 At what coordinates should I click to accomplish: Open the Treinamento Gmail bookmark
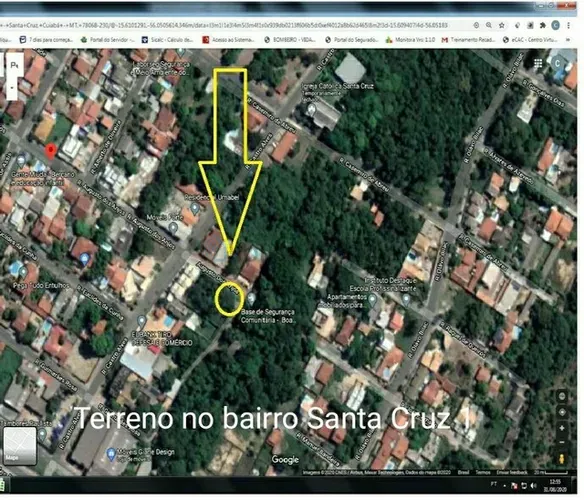pos(469,39)
